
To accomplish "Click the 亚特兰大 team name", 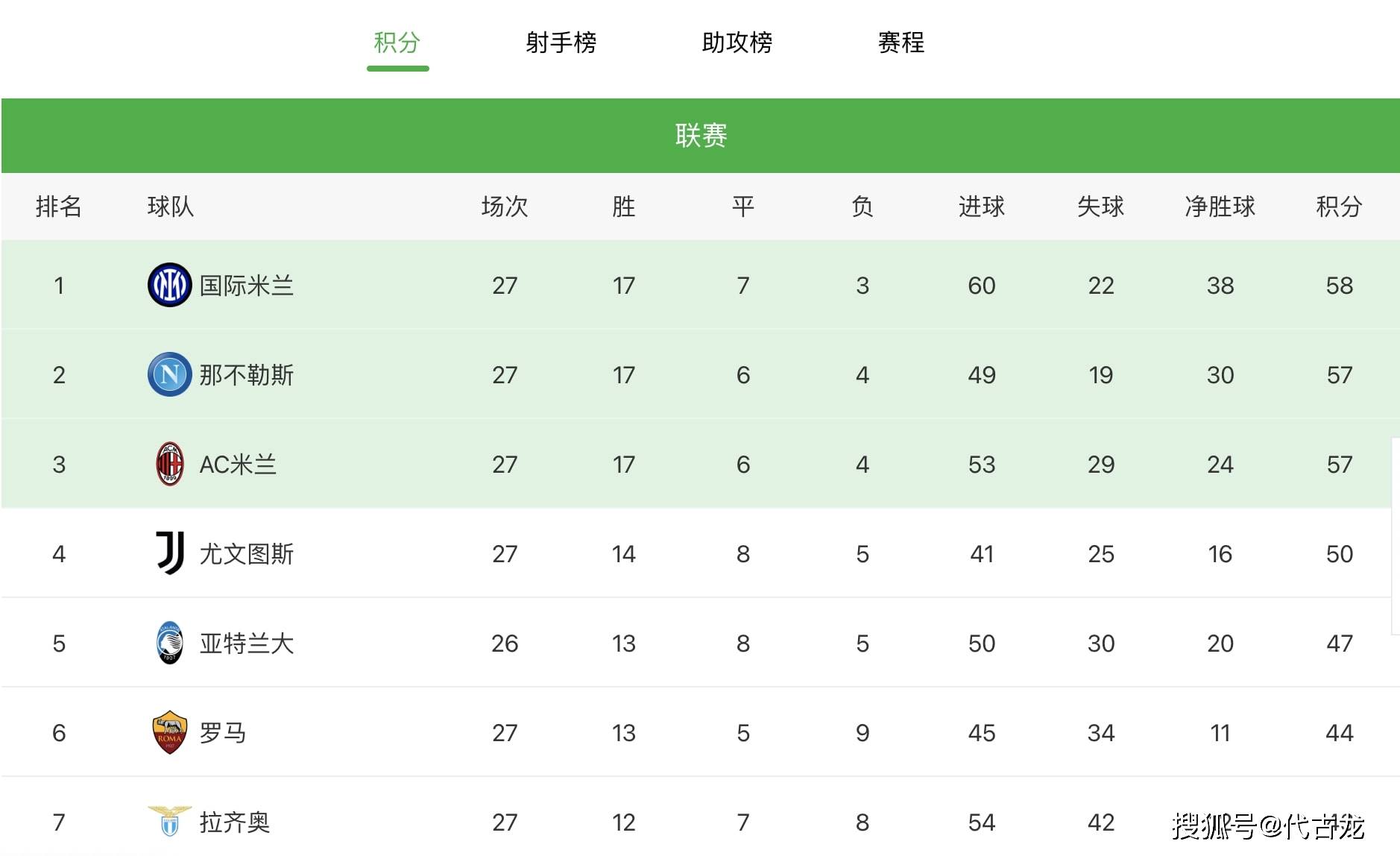I will [247, 643].
